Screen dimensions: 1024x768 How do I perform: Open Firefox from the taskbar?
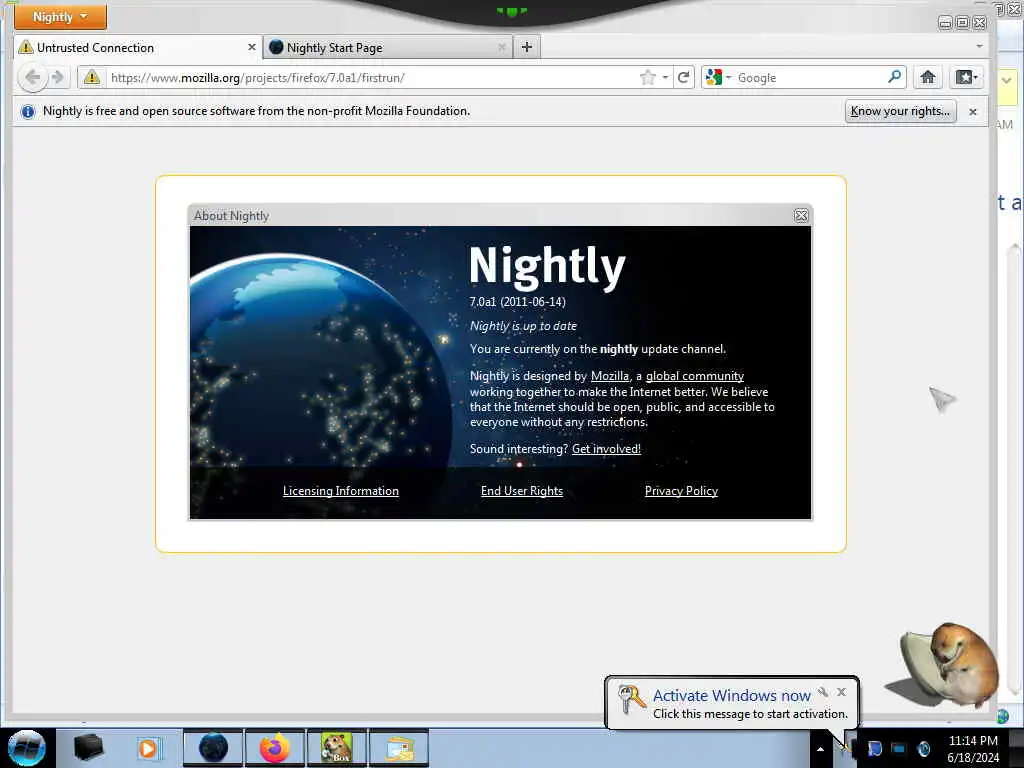click(x=275, y=748)
